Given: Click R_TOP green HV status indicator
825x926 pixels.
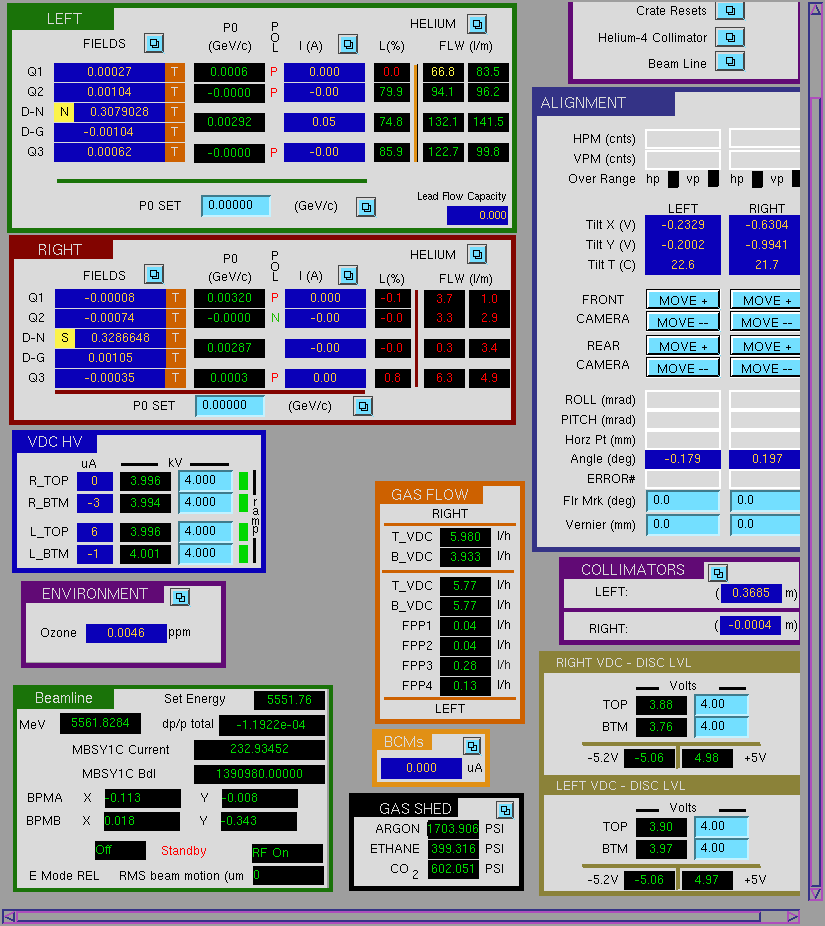Looking at the screenshot, I should [243, 481].
